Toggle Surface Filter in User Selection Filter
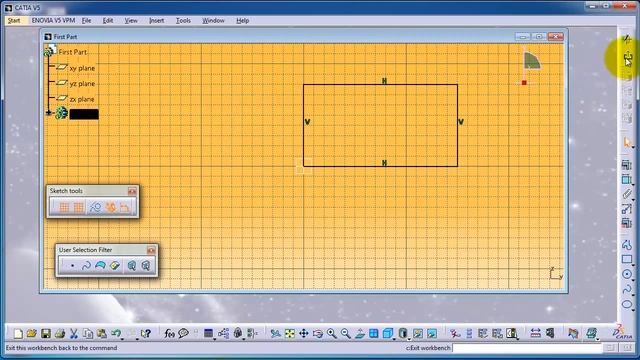 point(100,266)
